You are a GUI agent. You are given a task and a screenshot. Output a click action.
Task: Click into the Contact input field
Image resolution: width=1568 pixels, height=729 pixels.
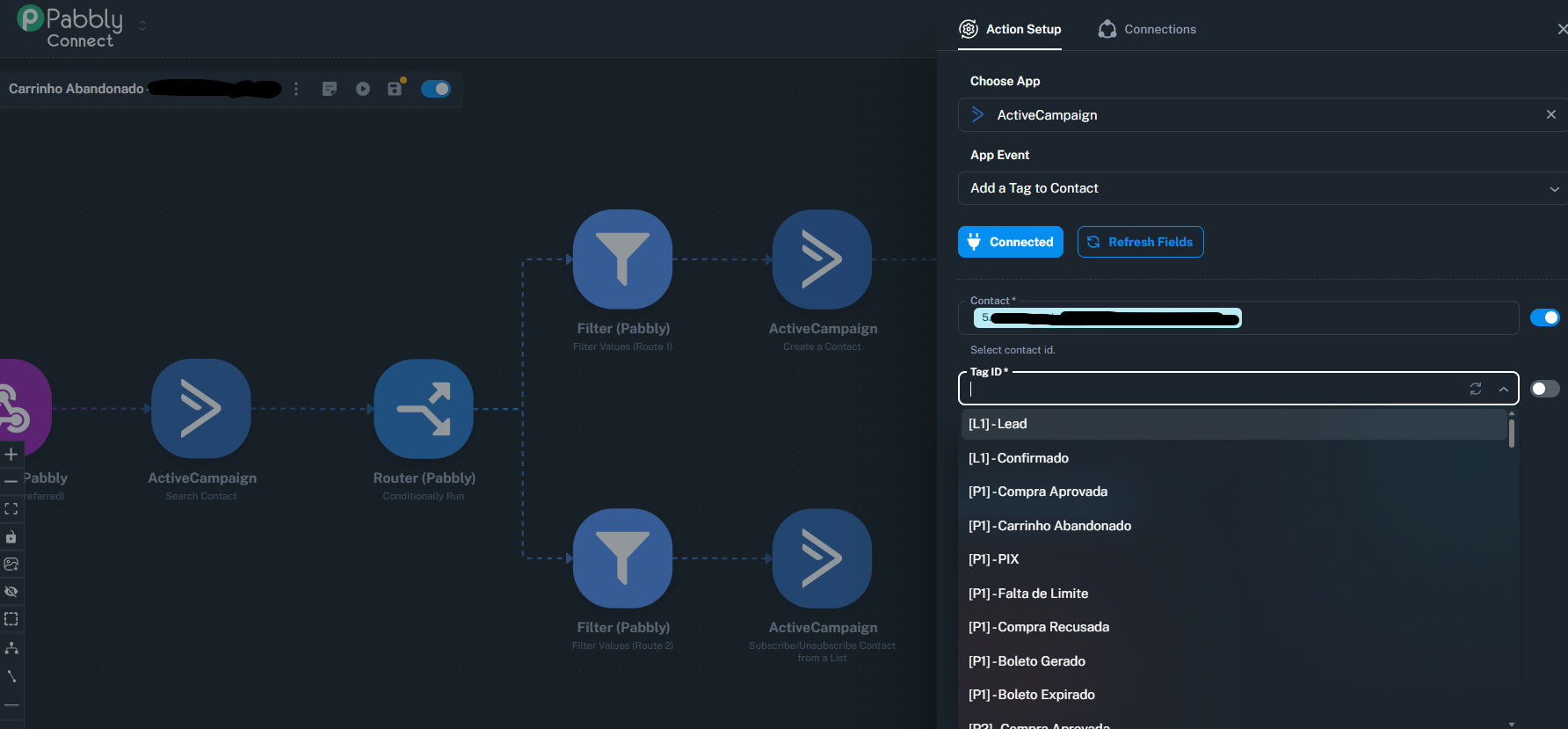[x=1238, y=317]
